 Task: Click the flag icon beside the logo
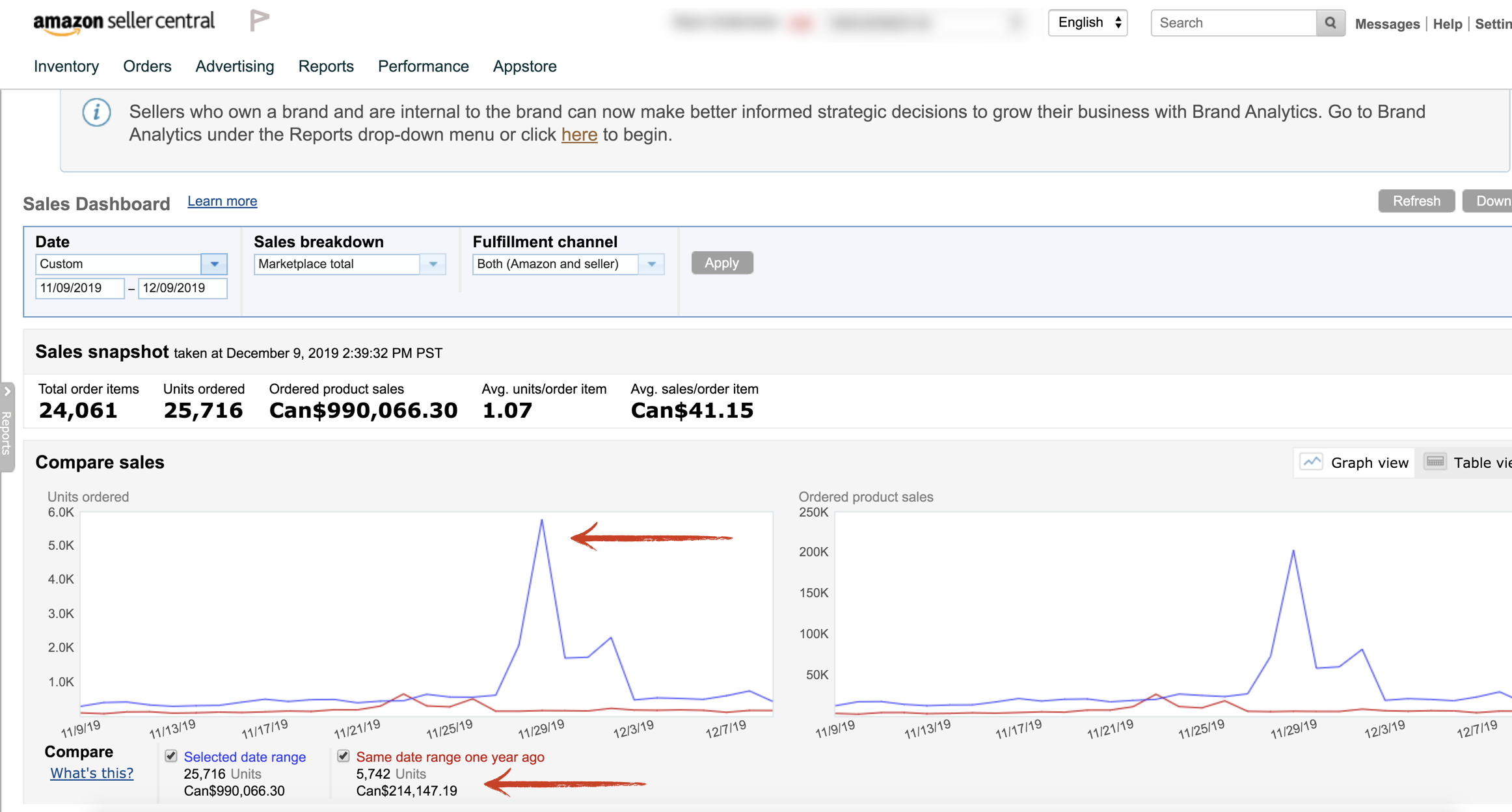(x=259, y=21)
